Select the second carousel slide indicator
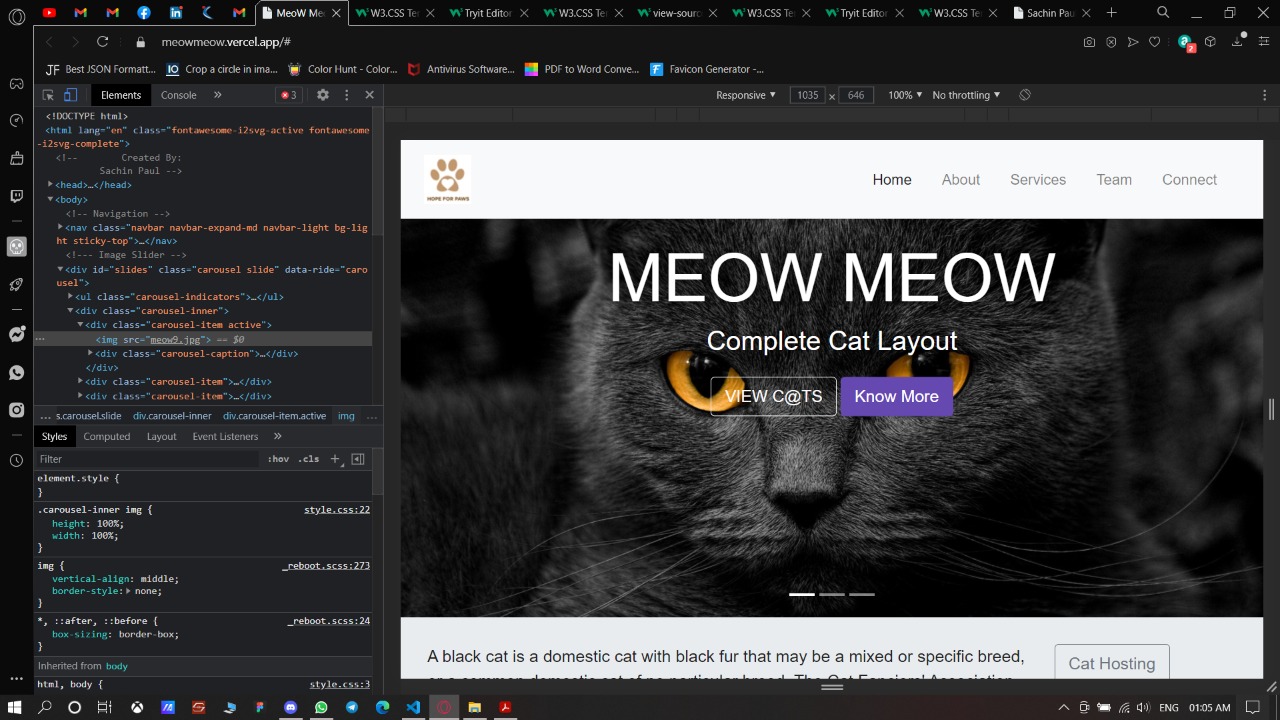 point(832,594)
